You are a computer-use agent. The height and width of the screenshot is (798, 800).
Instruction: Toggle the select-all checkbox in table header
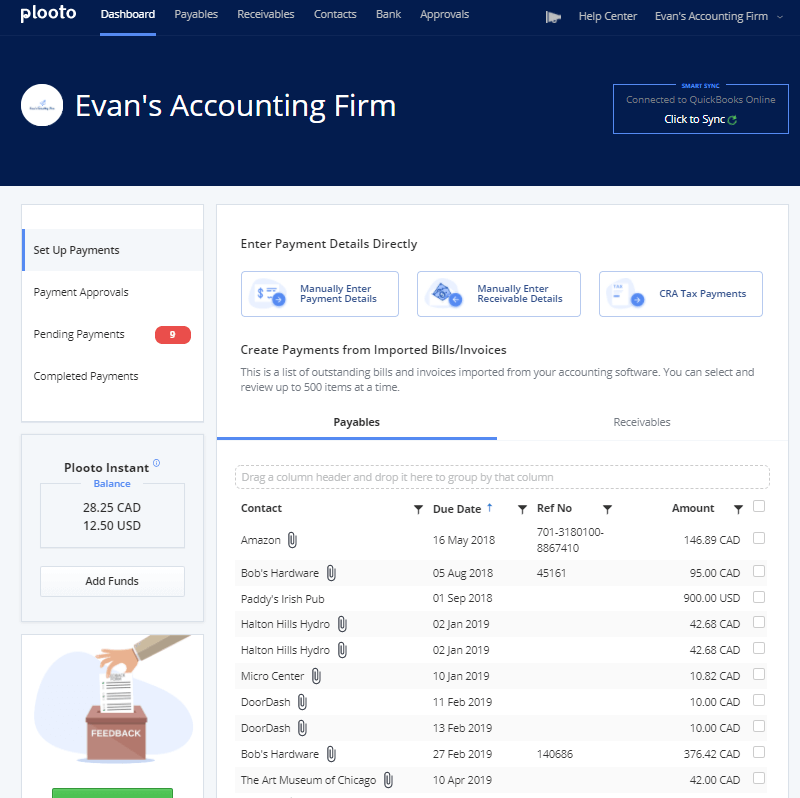tap(759, 506)
